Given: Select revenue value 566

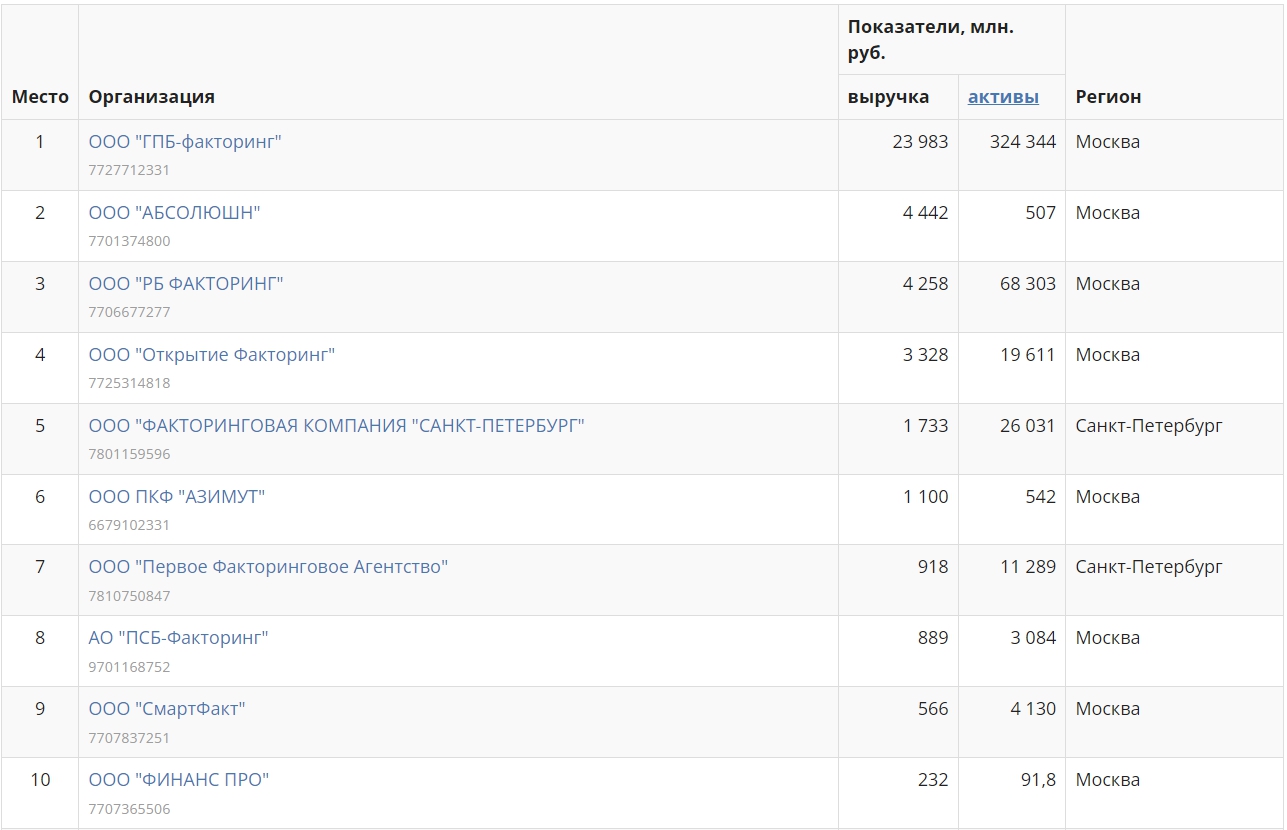Looking at the screenshot, I should pos(933,709).
